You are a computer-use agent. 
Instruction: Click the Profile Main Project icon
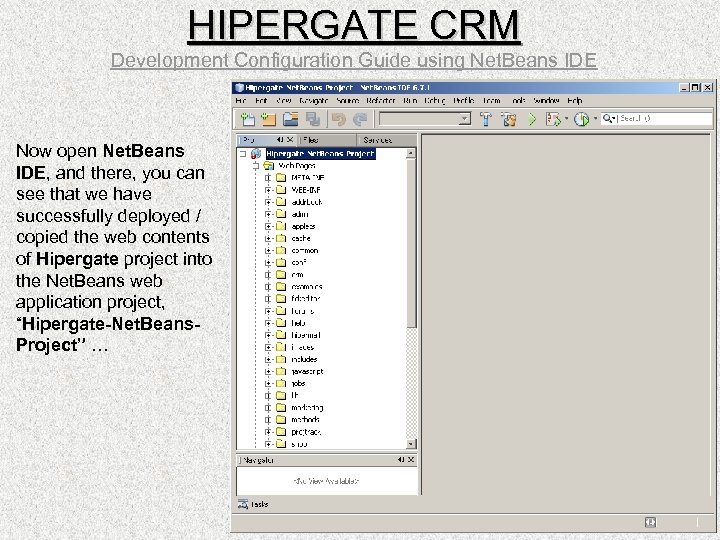tap(582, 119)
